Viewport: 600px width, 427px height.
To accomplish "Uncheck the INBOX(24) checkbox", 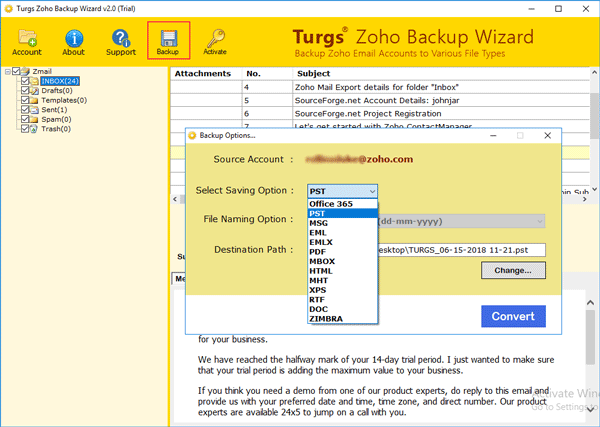I will point(25,81).
